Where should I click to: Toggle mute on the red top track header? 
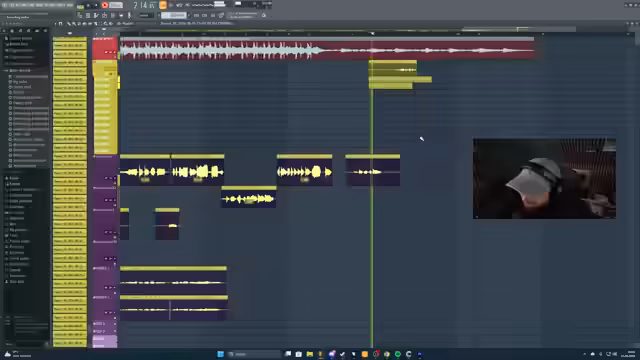(x=106, y=52)
